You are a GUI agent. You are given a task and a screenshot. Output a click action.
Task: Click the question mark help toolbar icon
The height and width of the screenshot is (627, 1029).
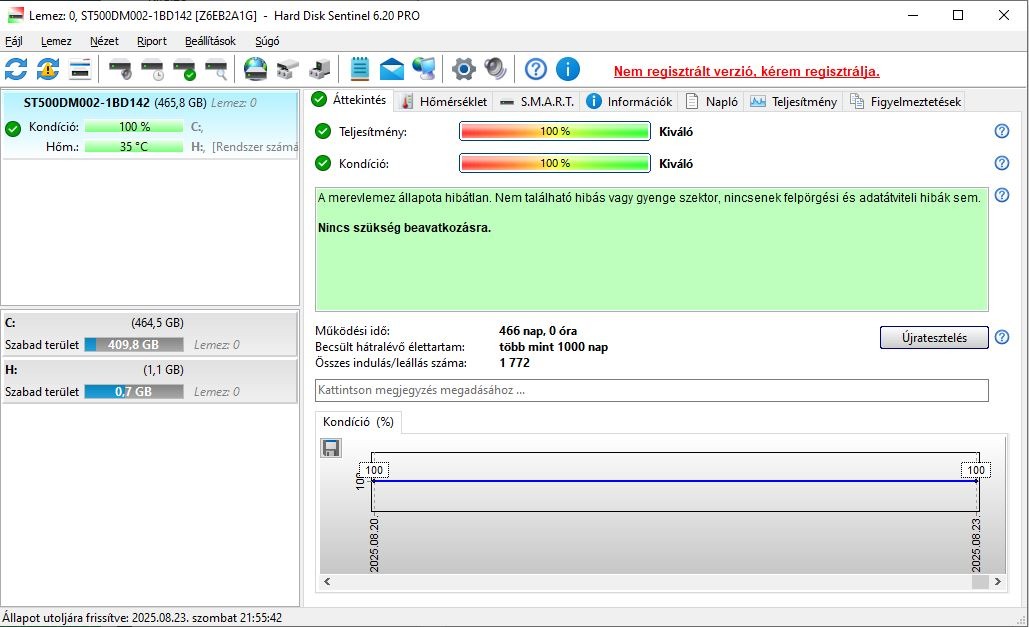click(536, 69)
